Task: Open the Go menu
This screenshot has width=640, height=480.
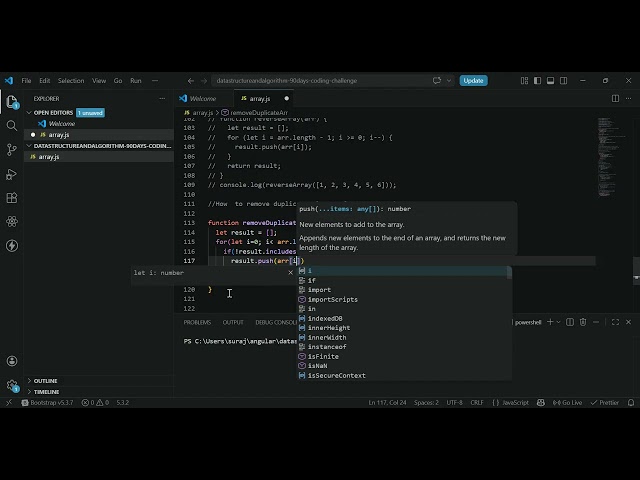Action: coord(118,80)
